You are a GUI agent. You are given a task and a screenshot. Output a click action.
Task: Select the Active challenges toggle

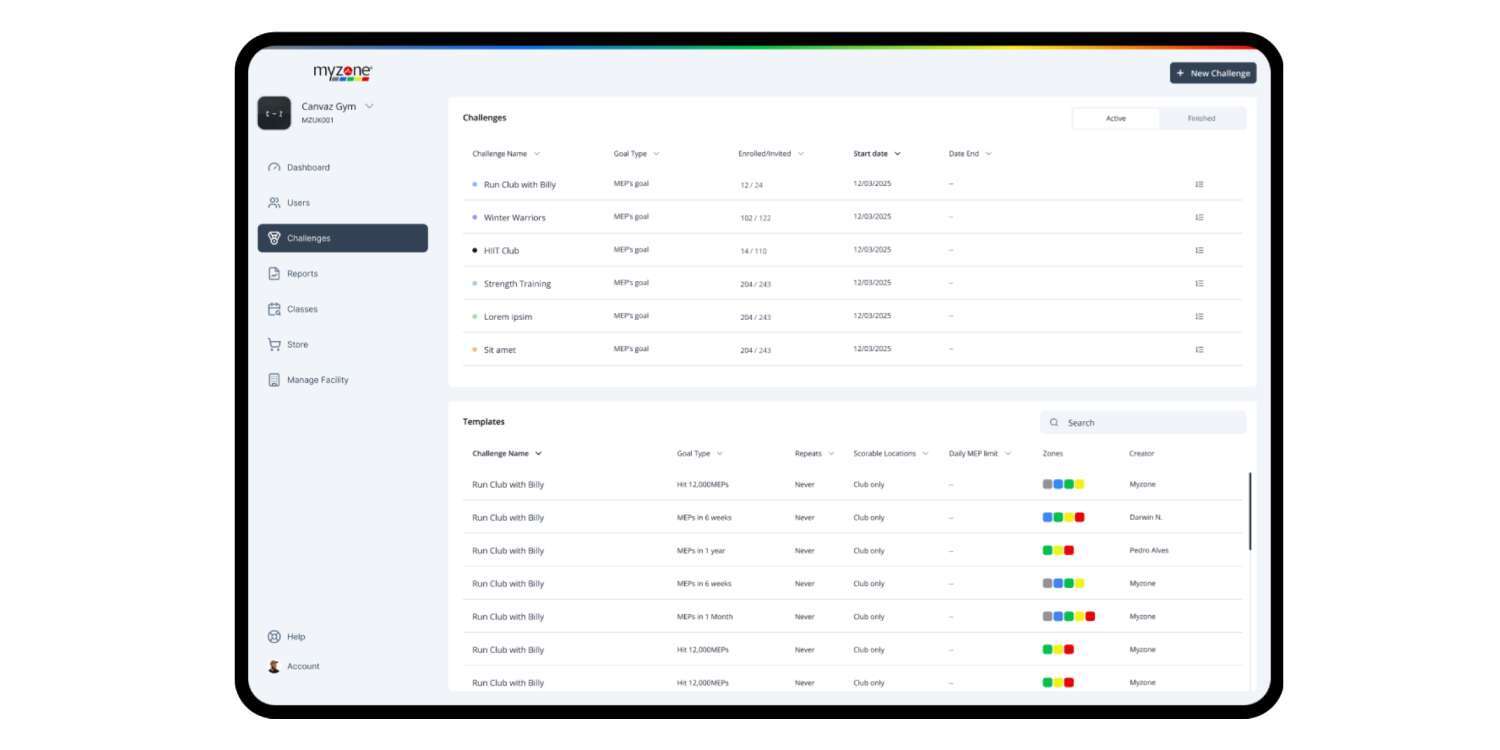point(1115,119)
